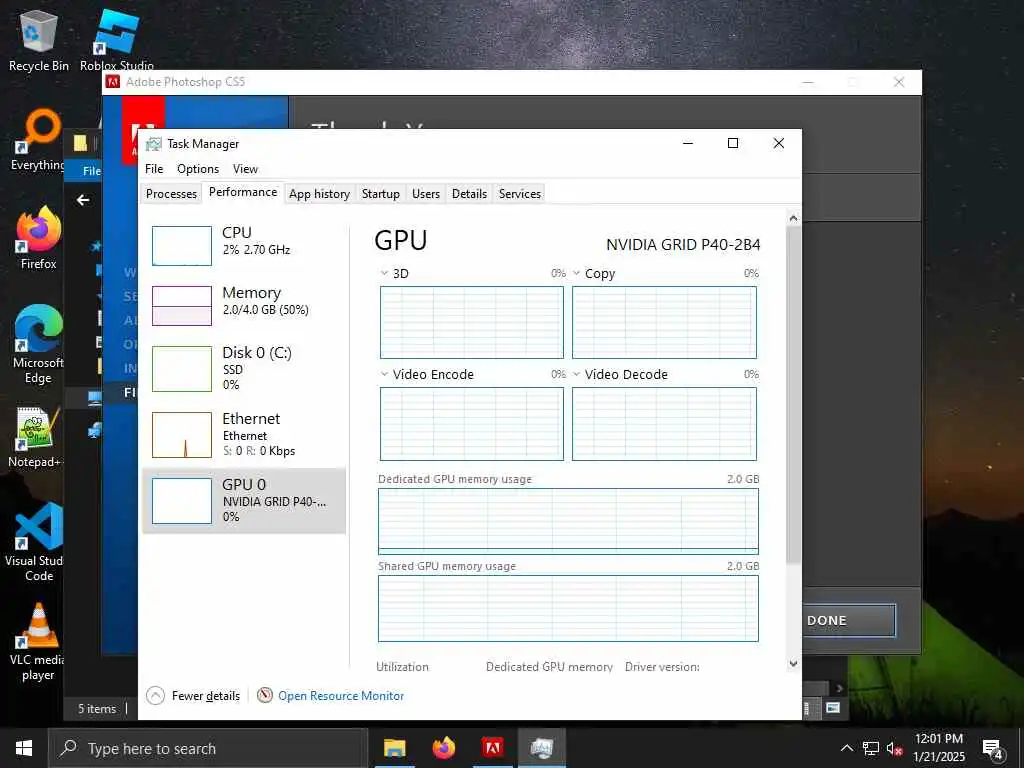Switch to Firefox in the taskbar
Screen dimensions: 1024x768
point(444,748)
